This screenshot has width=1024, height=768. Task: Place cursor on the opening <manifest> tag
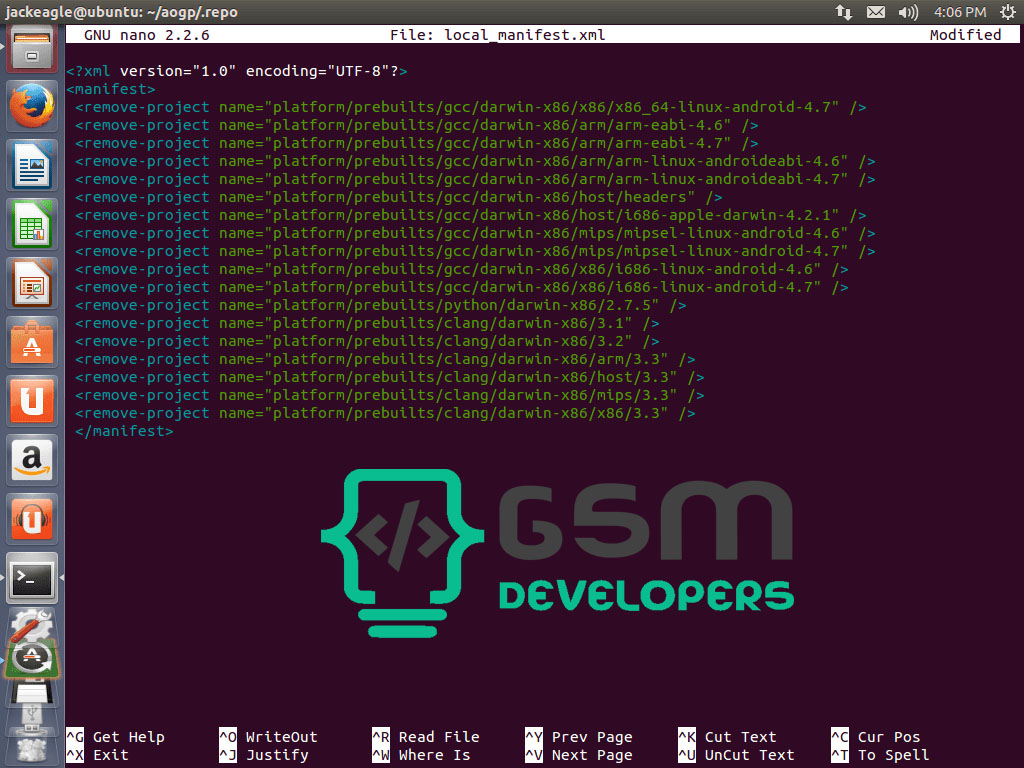point(111,89)
